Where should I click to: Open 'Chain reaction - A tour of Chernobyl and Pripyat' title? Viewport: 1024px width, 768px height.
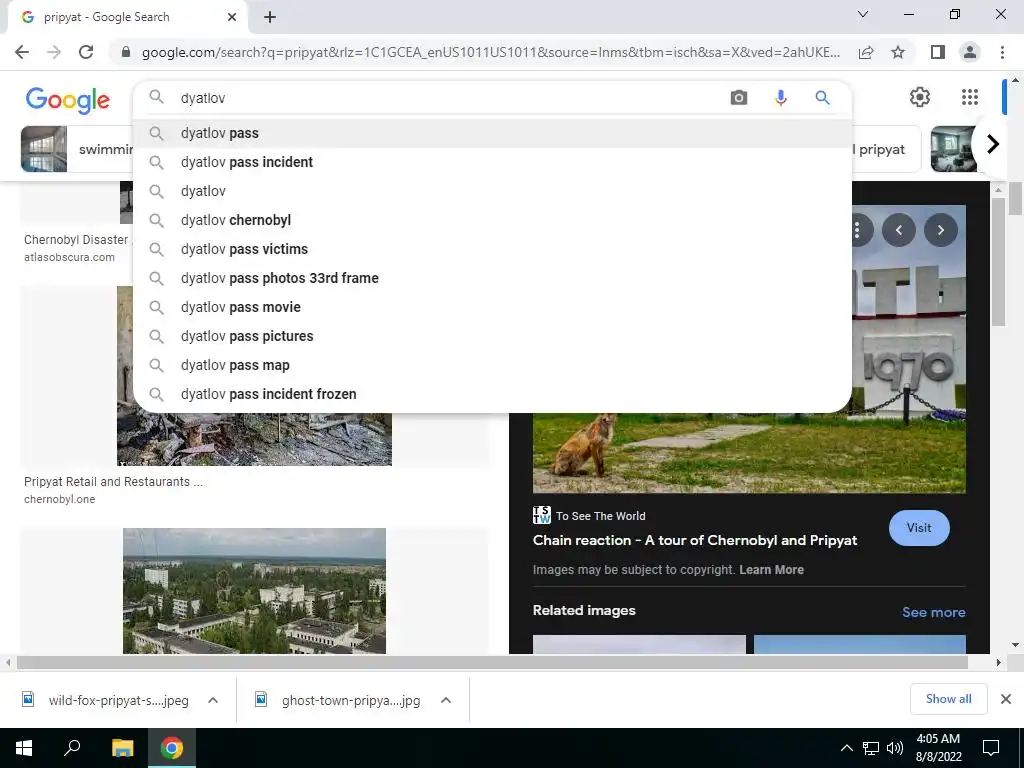tap(695, 540)
